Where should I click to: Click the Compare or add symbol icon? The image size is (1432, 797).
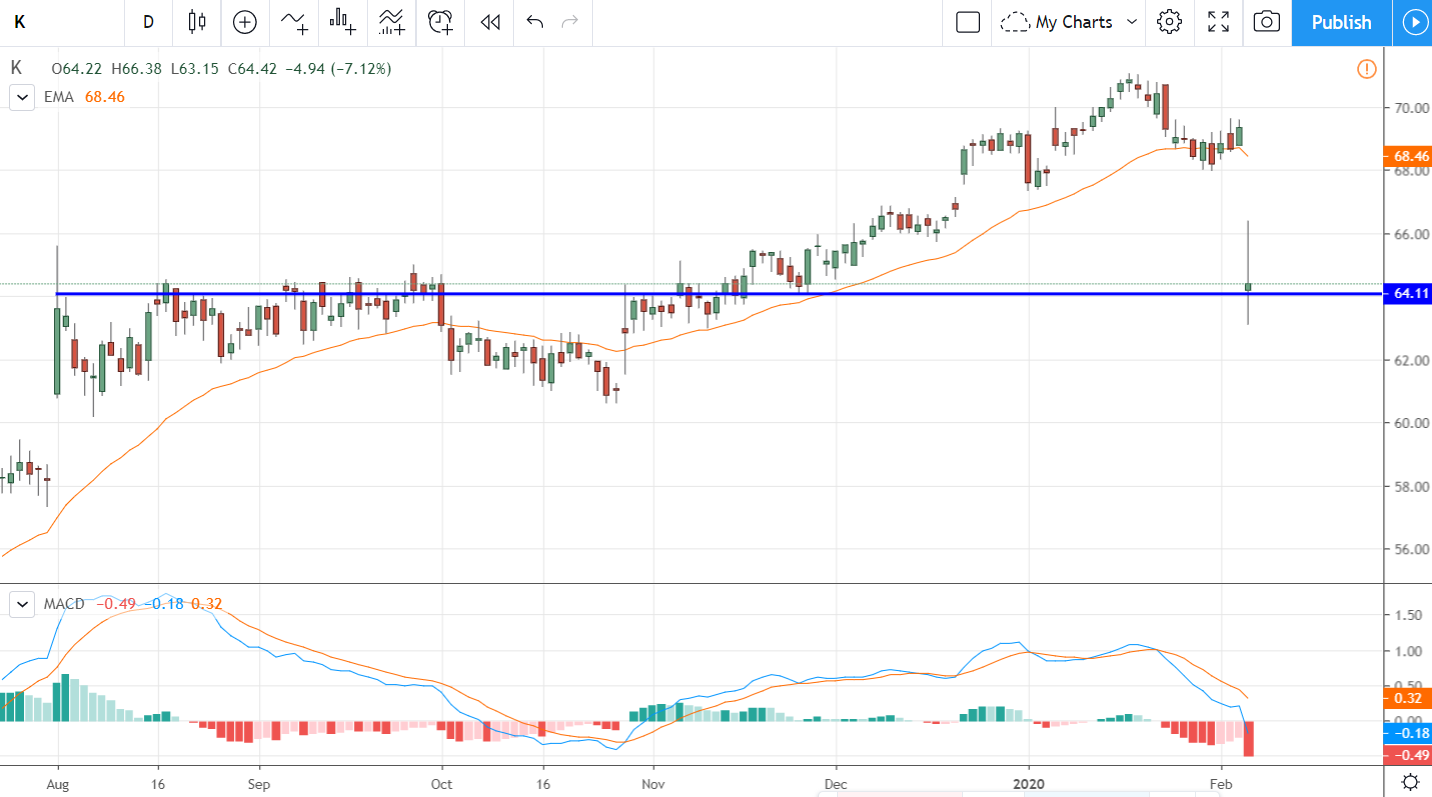[x=245, y=22]
